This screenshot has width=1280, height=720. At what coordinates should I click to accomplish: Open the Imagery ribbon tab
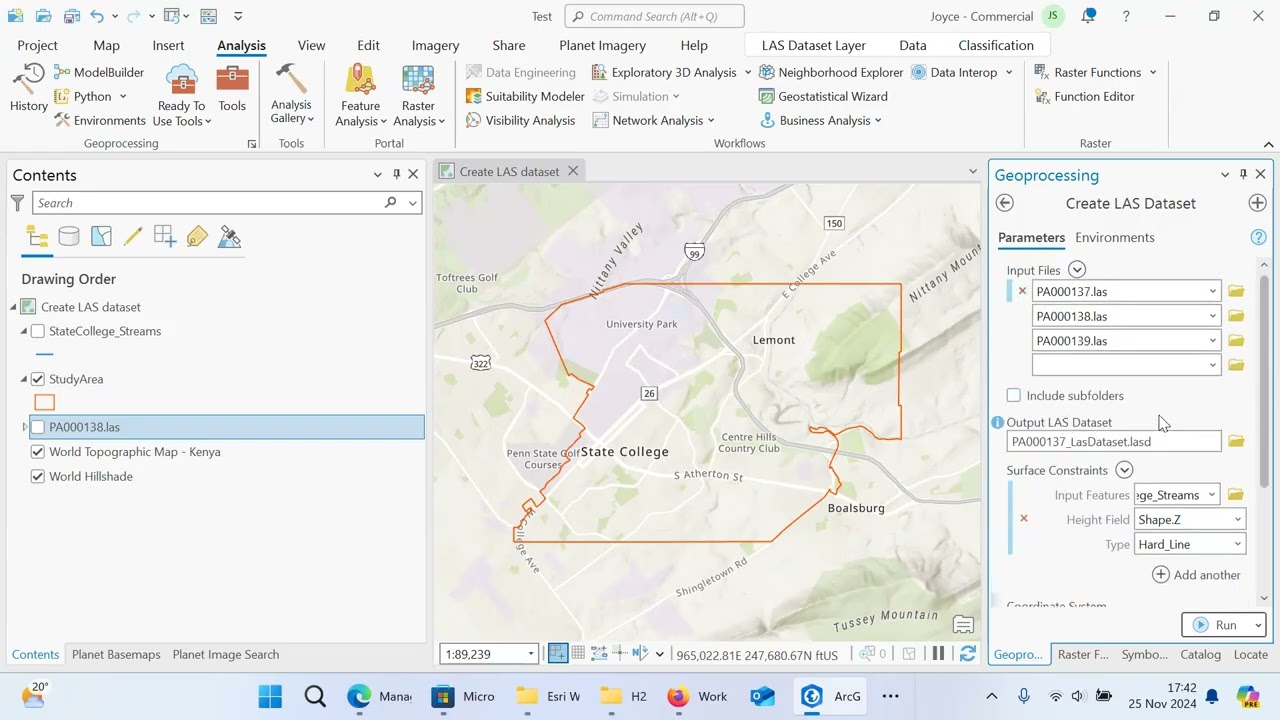point(435,45)
